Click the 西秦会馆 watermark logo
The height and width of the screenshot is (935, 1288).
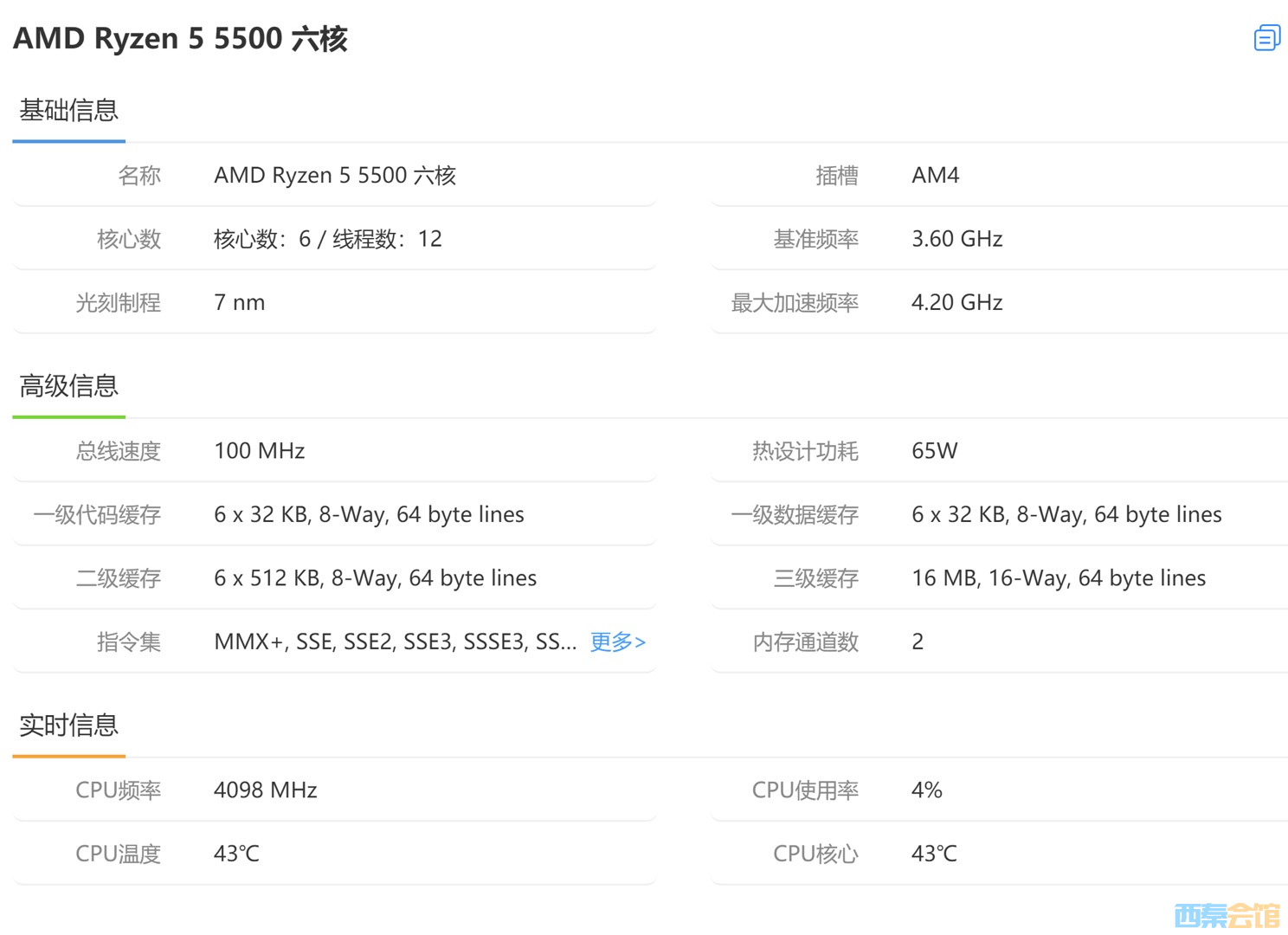coord(1227,914)
